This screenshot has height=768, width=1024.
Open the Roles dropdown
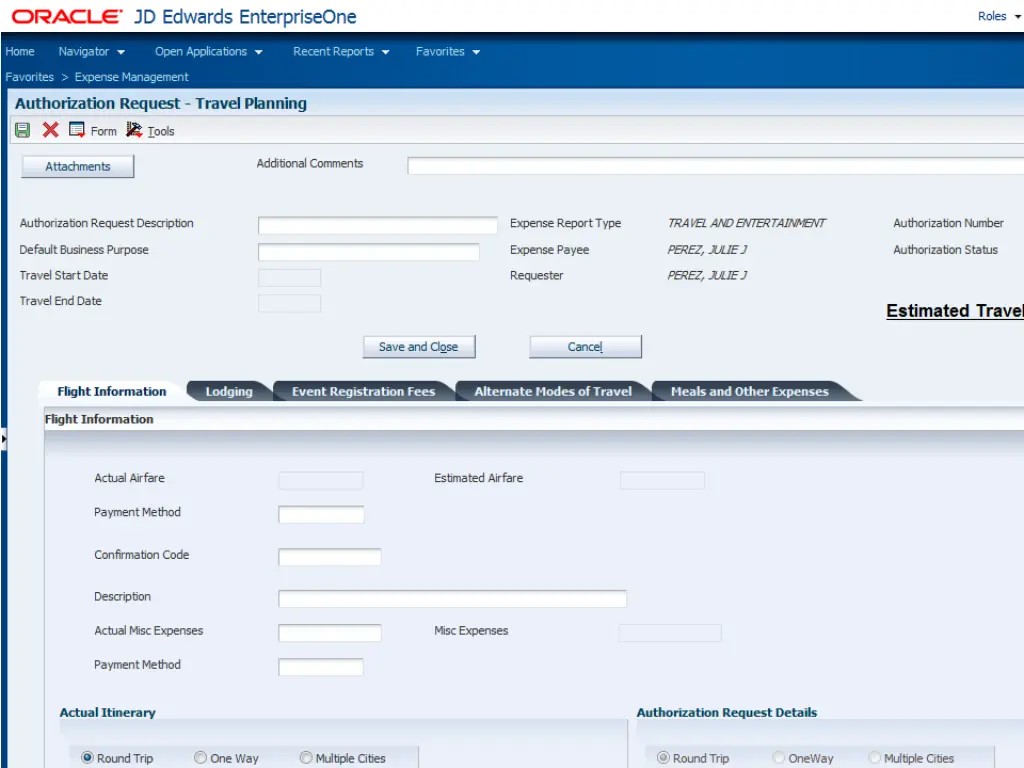tap(999, 16)
